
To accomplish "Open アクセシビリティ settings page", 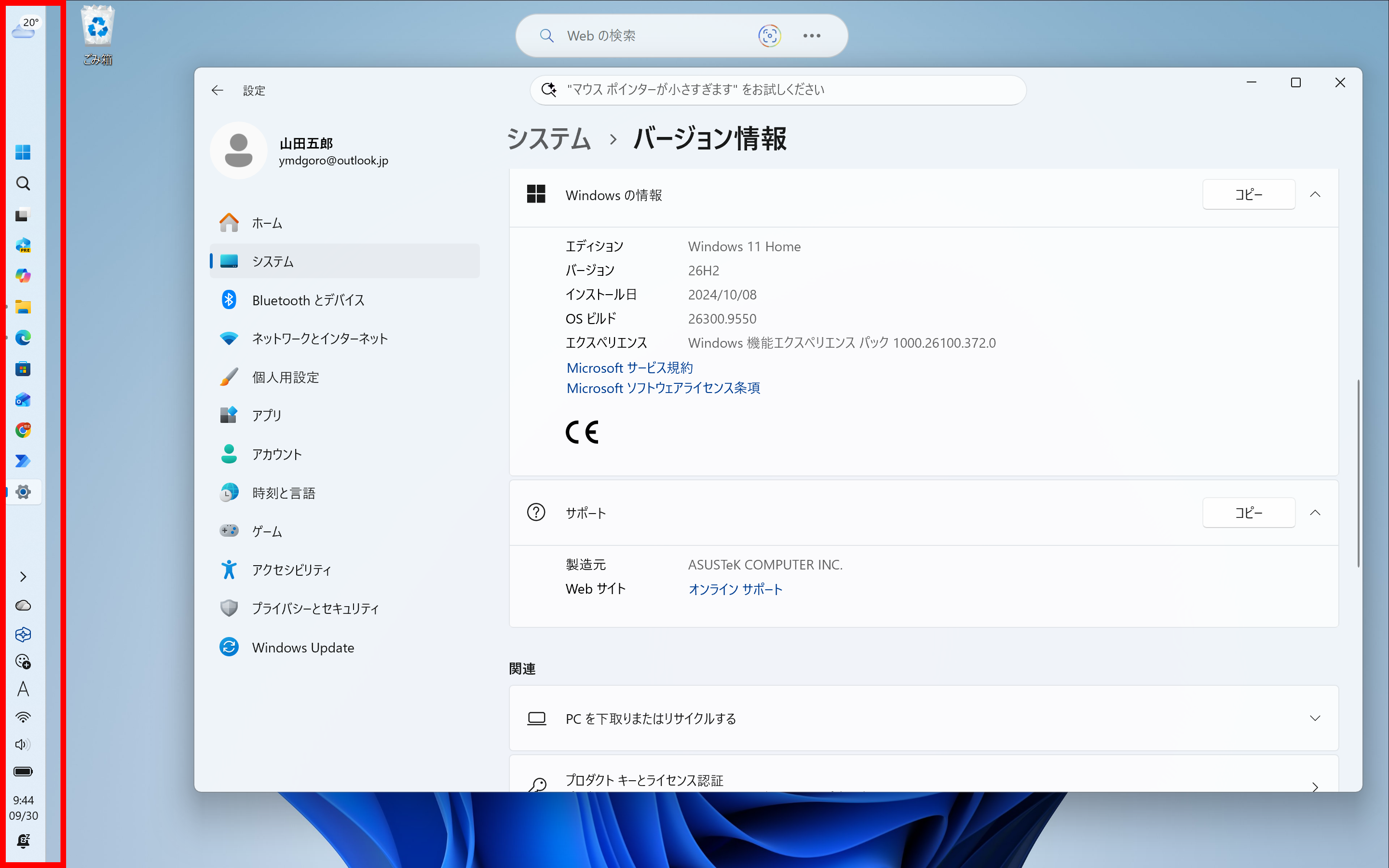I will (344, 570).
